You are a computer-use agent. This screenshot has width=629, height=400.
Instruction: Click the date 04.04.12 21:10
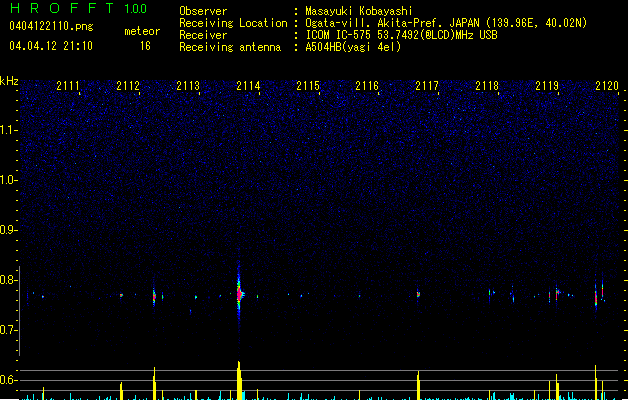[51, 46]
